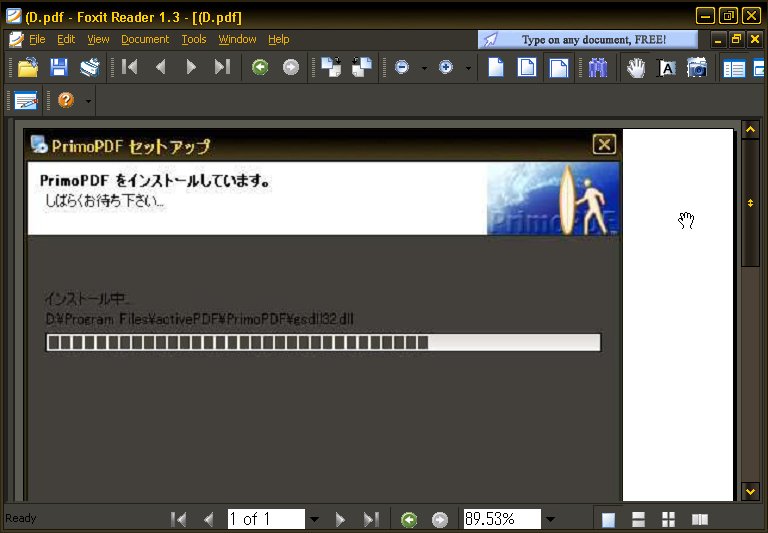Click gray Next View arrow in top toolbar
This screenshot has height=533, width=768.
[291, 67]
